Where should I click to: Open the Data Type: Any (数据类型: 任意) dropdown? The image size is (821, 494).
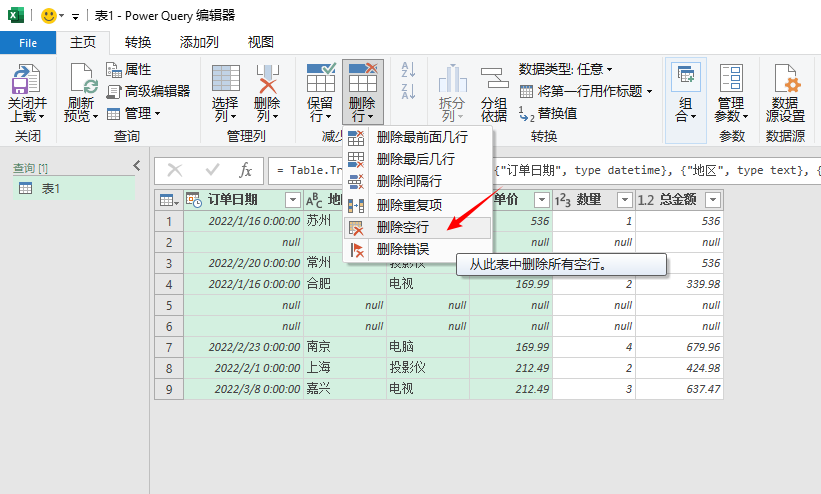click(565, 69)
